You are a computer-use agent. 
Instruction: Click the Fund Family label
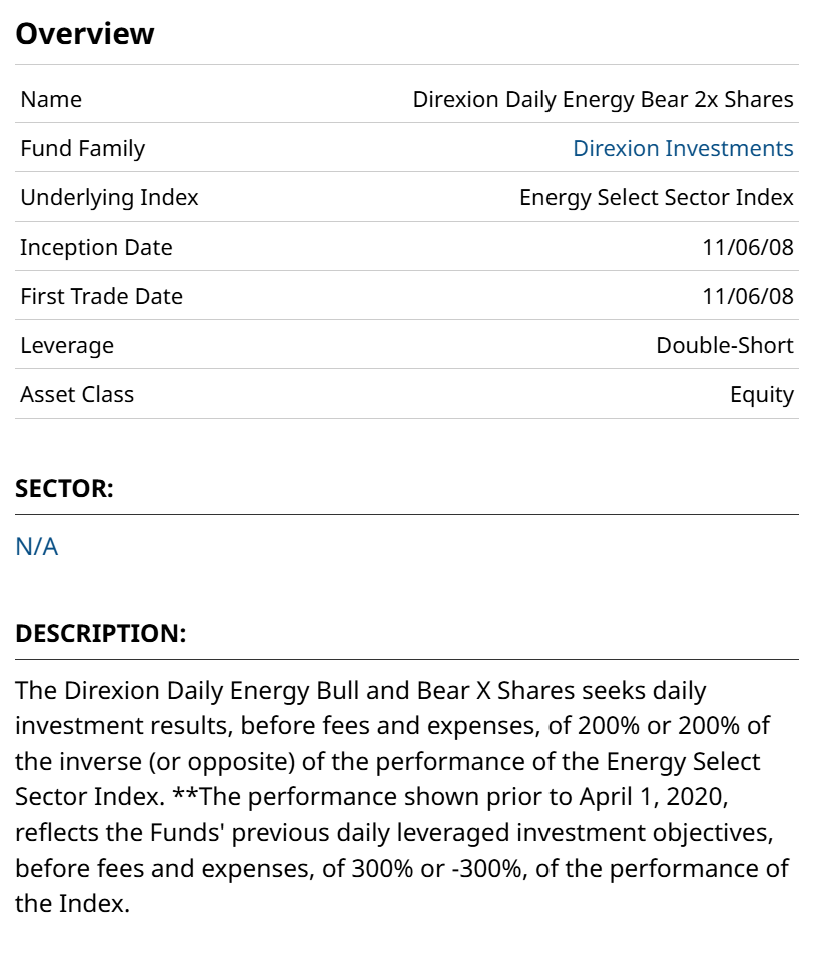tap(82, 149)
